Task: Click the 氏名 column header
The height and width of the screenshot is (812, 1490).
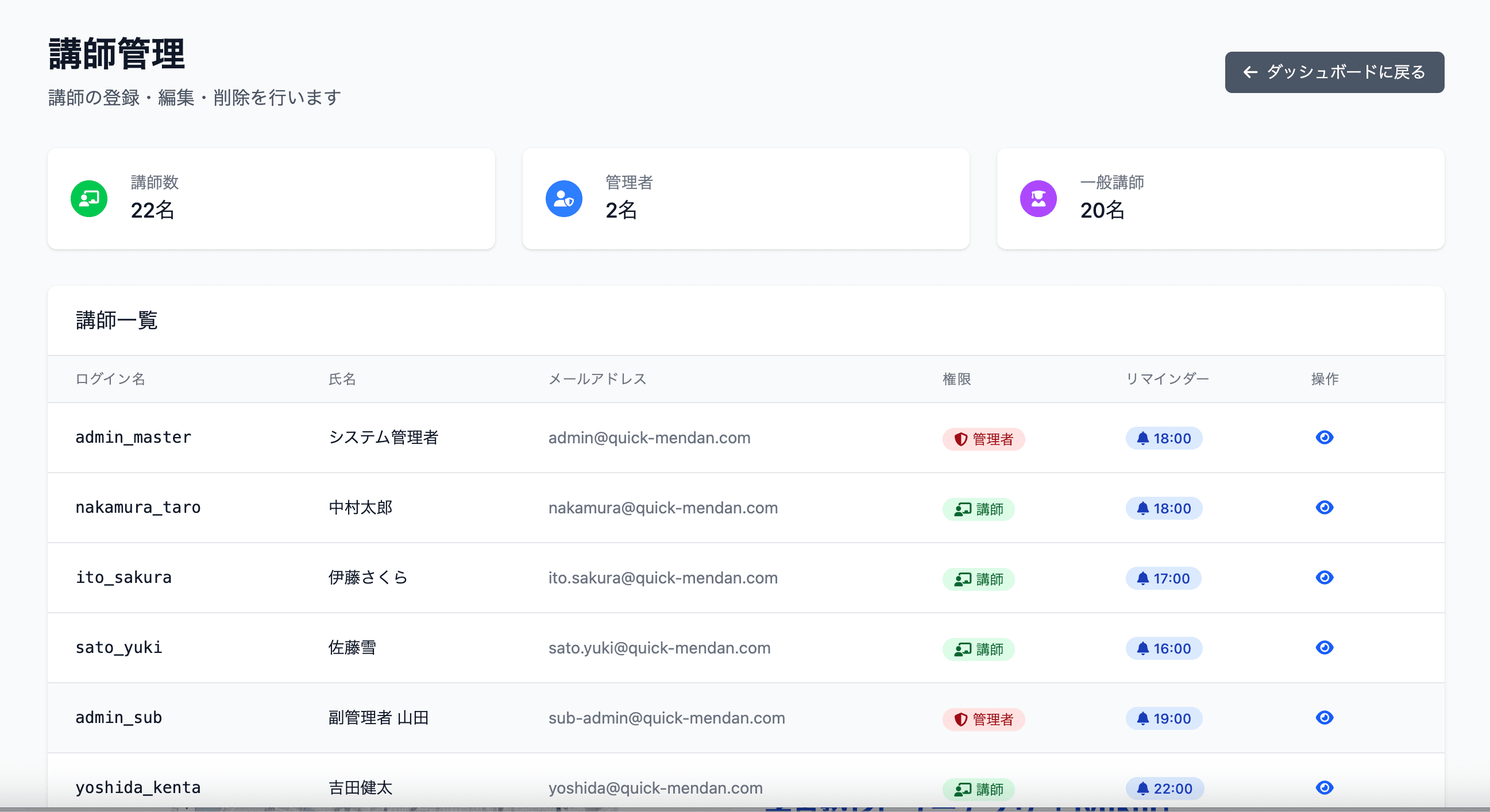Action: click(342, 379)
